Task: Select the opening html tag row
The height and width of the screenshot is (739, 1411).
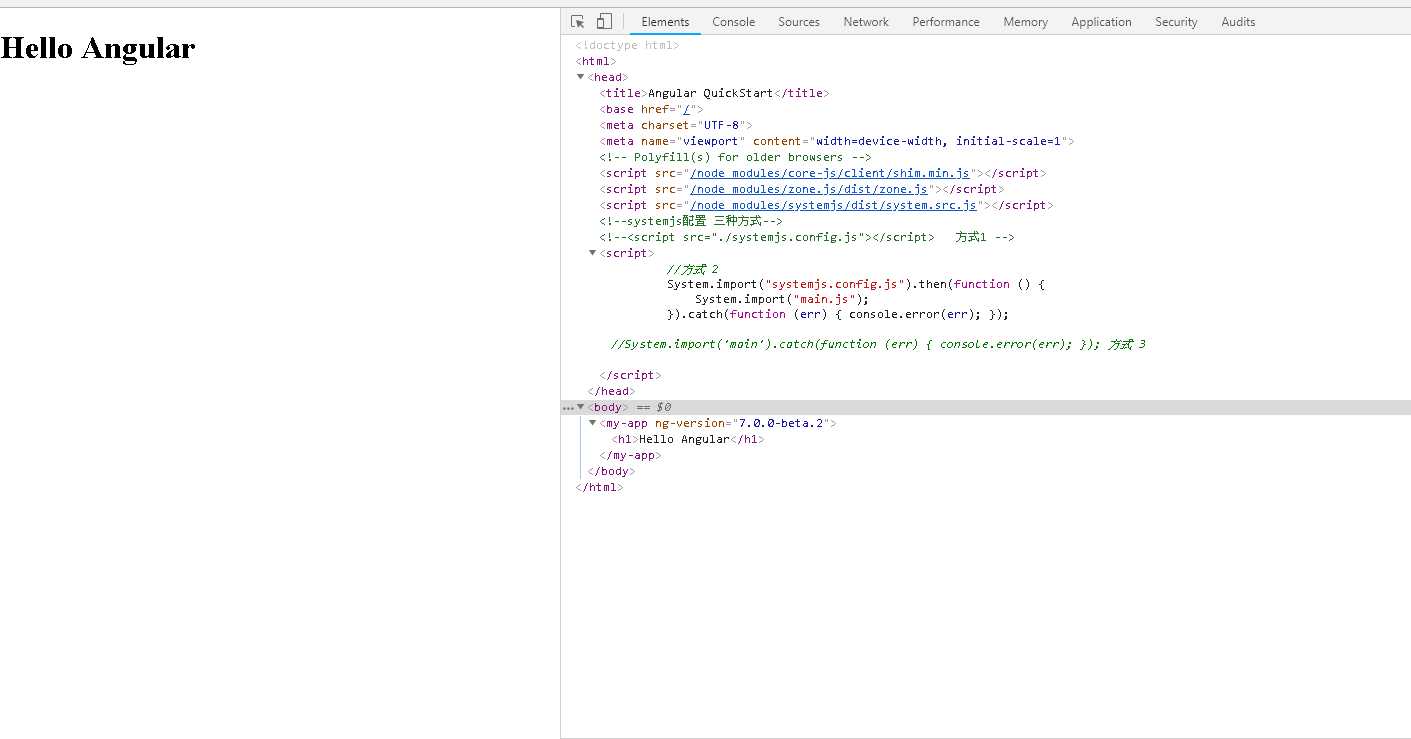Action: [x=595, y=61]
